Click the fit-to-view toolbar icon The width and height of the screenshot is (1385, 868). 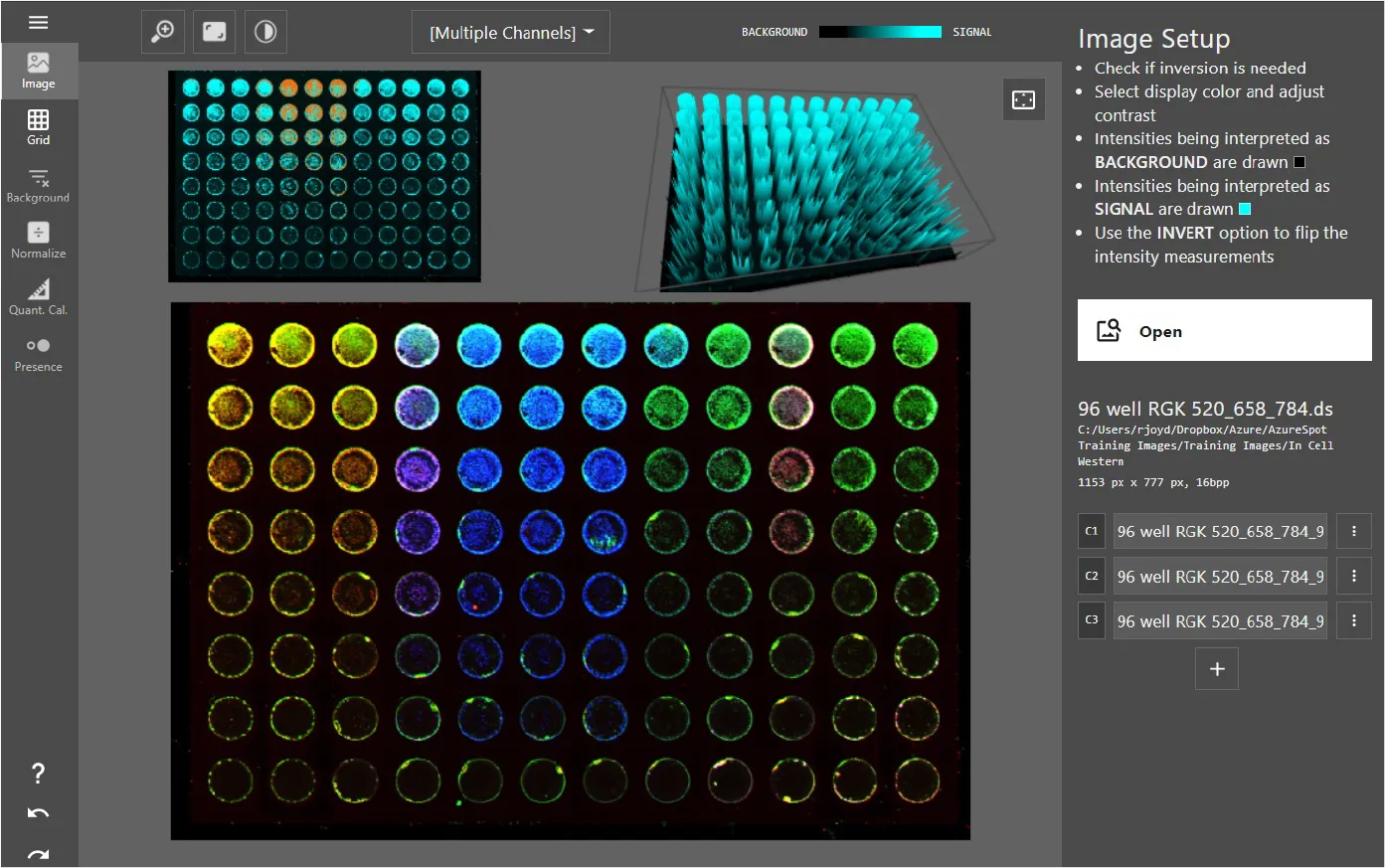pyautogui.click(x=214, y=32)
